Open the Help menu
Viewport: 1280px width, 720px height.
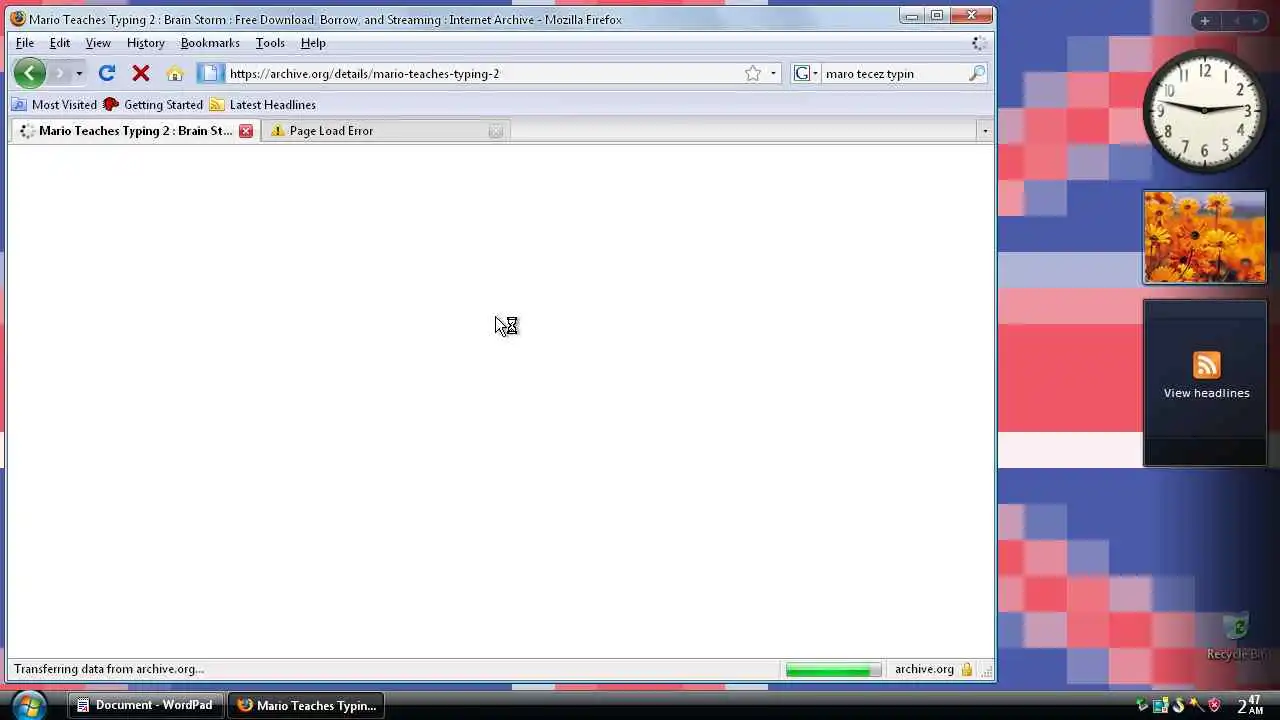tap(313, 43)
